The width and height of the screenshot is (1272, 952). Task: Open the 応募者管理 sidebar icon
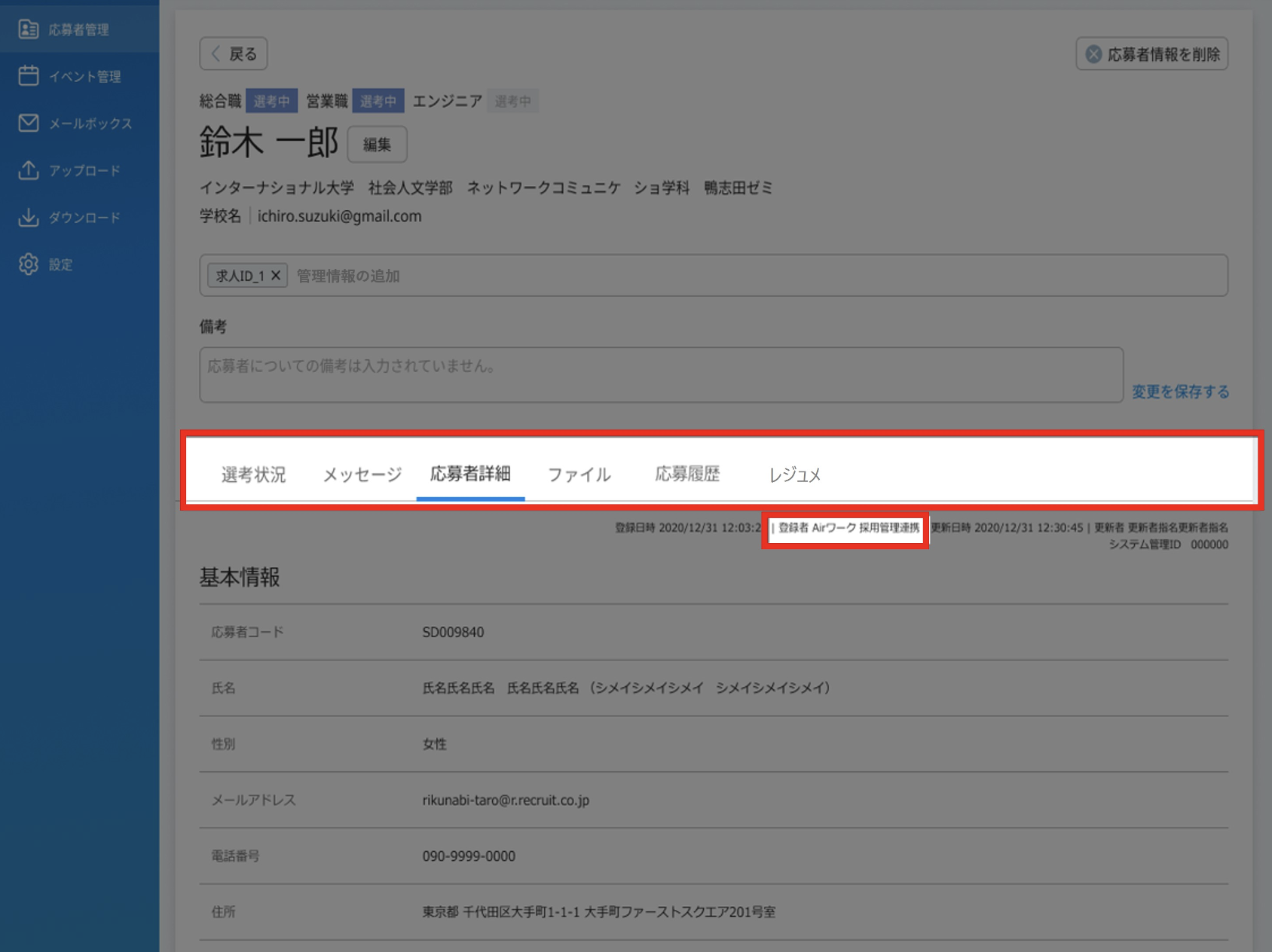29,29
